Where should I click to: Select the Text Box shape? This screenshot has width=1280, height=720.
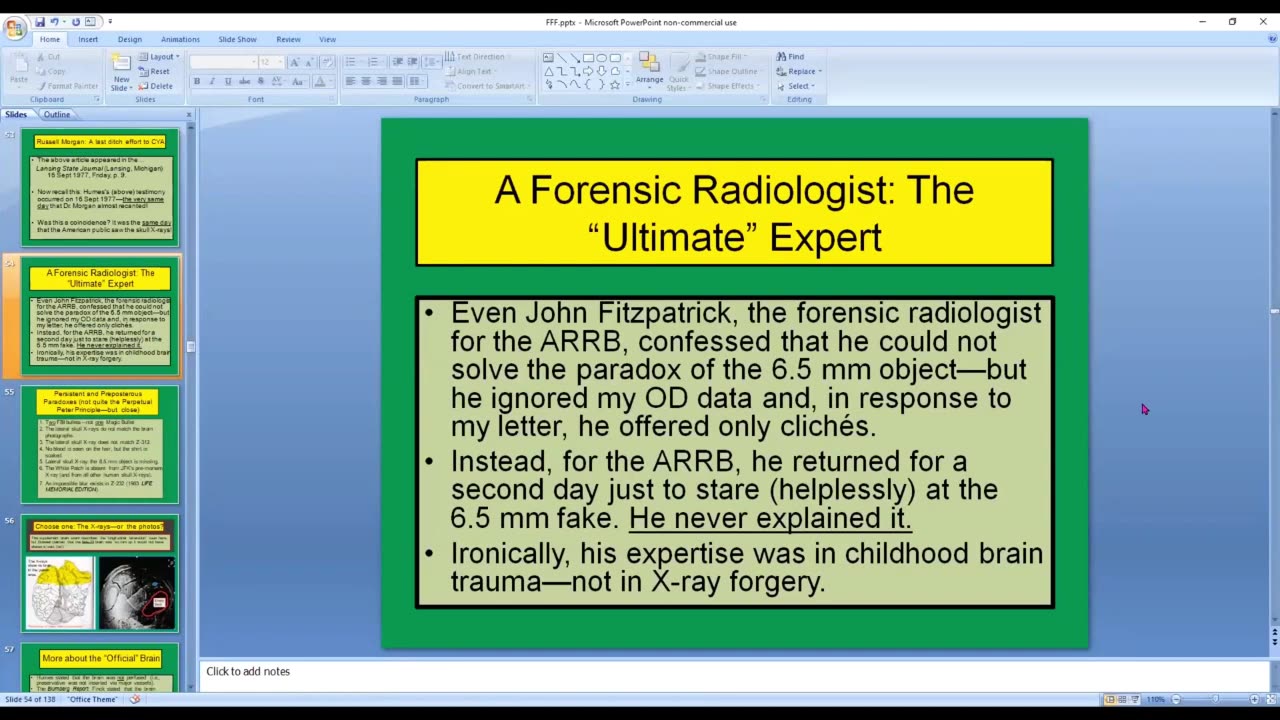pos(548,58)
